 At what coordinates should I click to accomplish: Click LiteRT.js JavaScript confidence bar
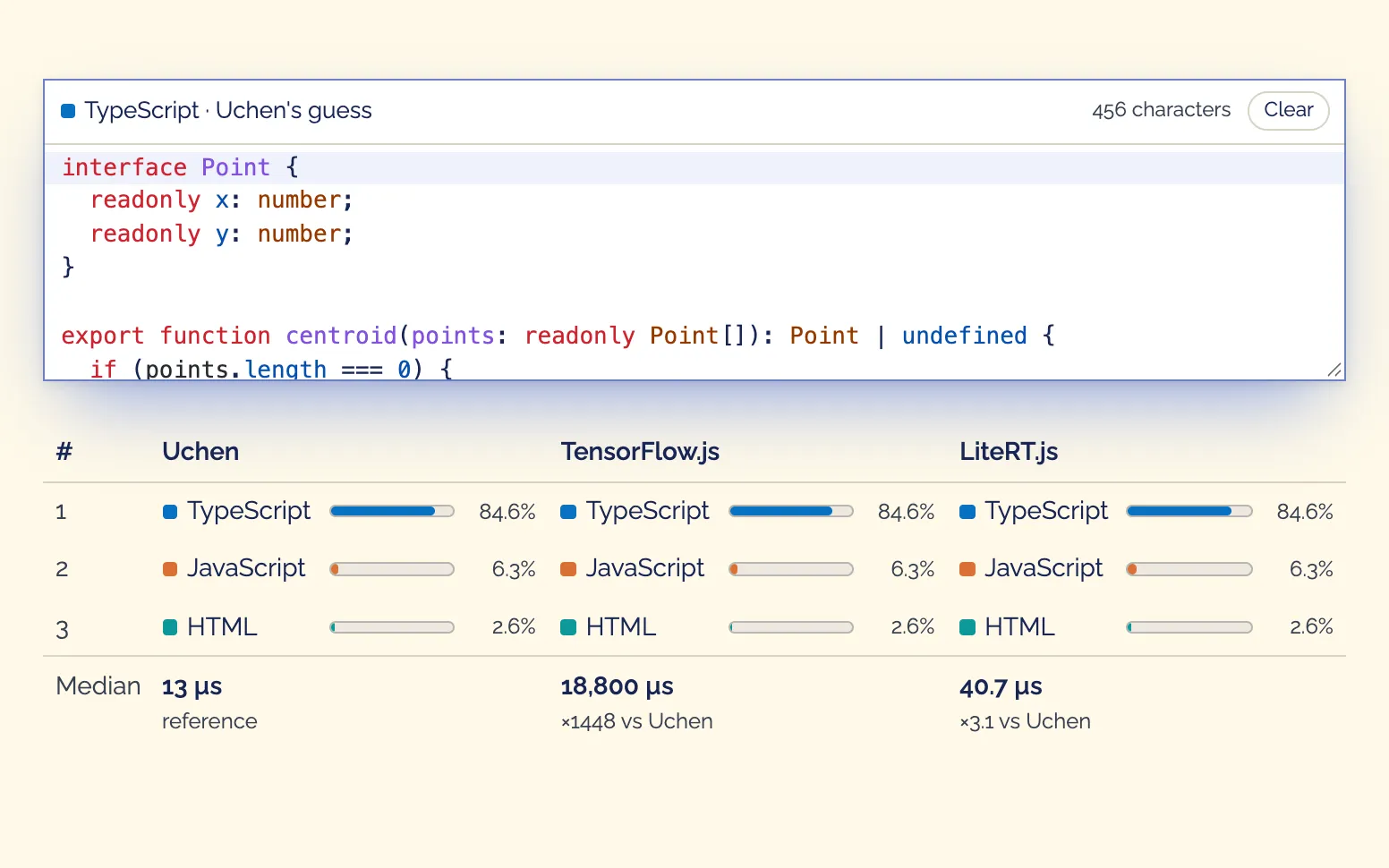point(1189,569)
